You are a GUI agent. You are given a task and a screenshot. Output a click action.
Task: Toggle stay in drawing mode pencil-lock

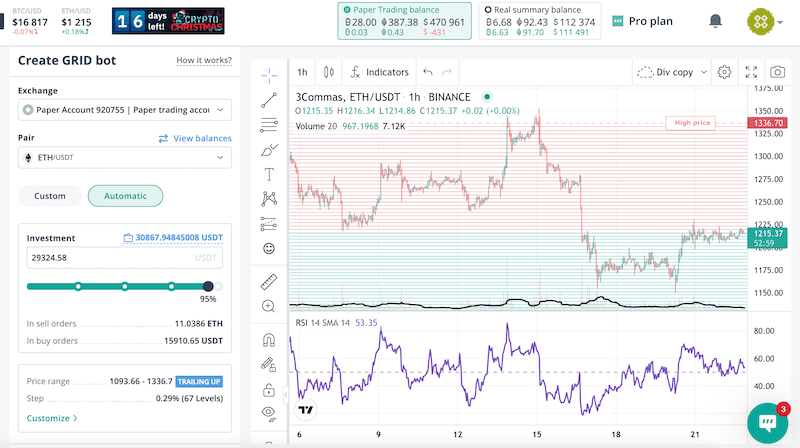[x=269, y=364]
